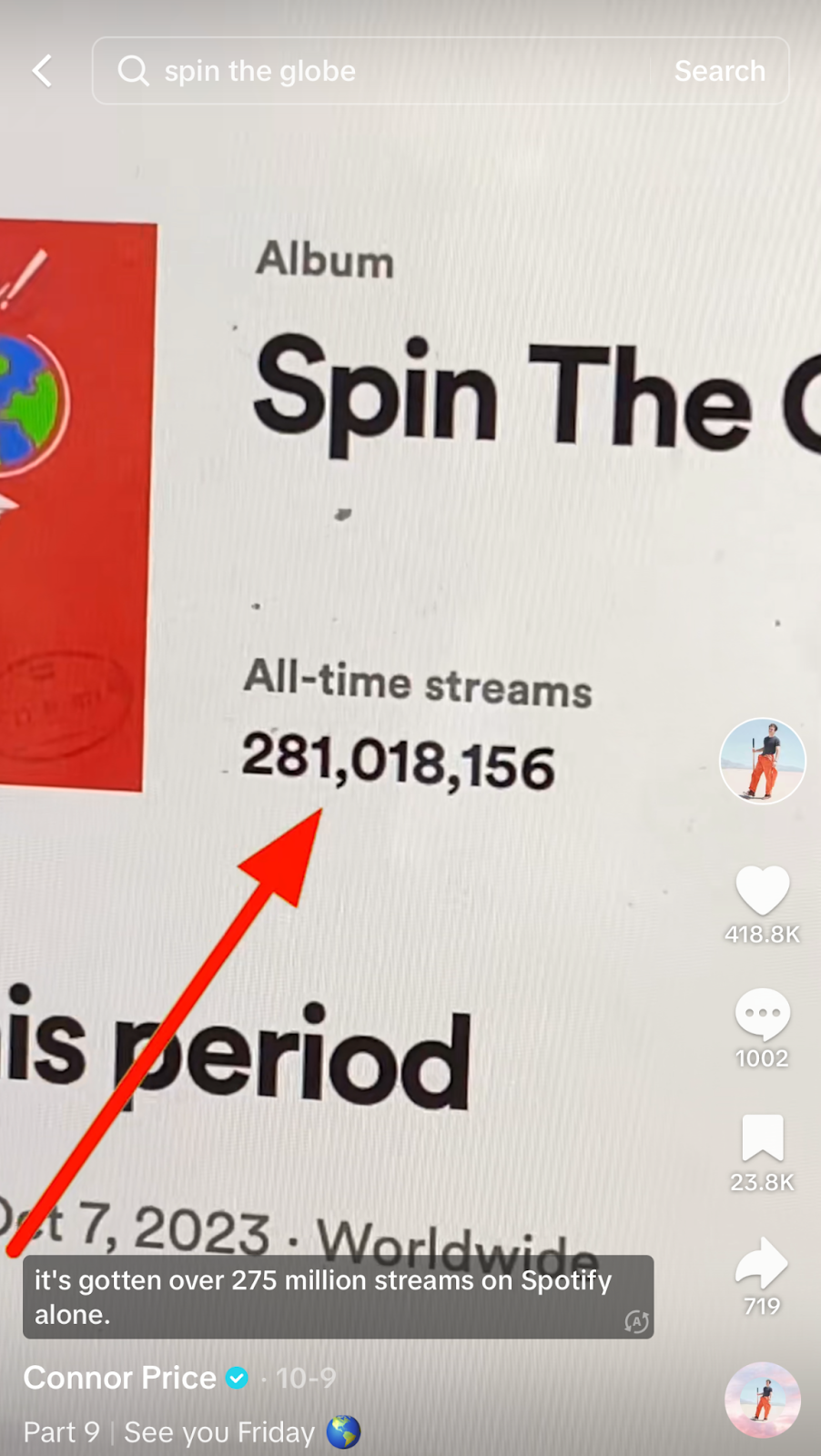
Task: Tap the back arrow icon
Action: [x=42, y=70]
